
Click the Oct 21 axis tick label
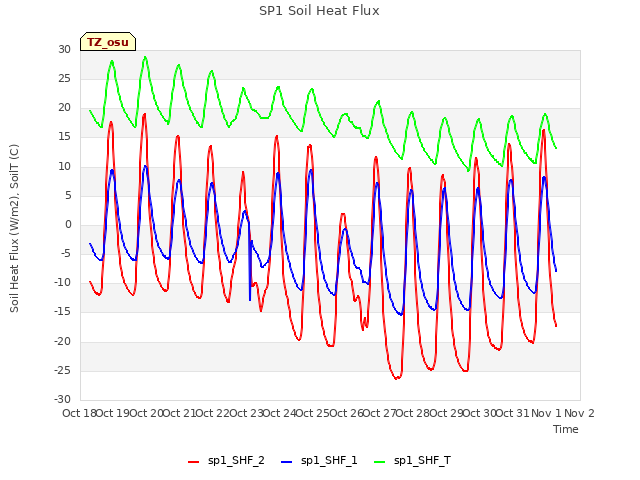click(x=180, y=413)
